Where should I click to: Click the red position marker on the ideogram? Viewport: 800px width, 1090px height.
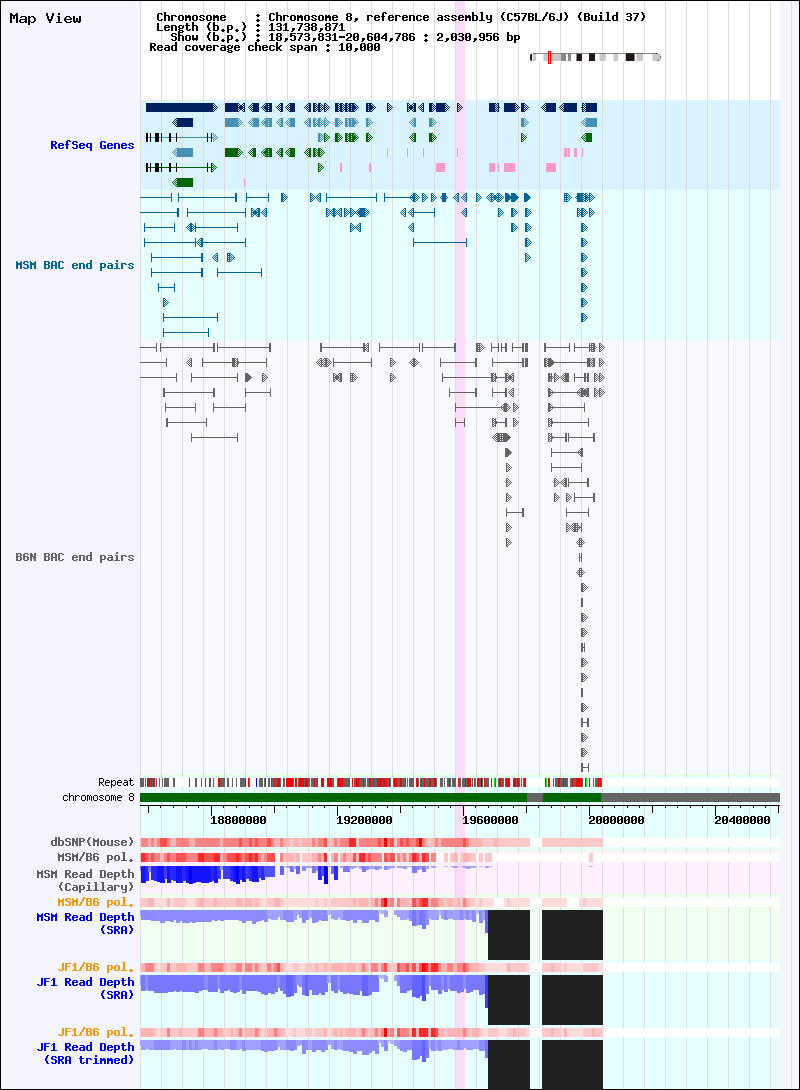(x=549, y=57)
